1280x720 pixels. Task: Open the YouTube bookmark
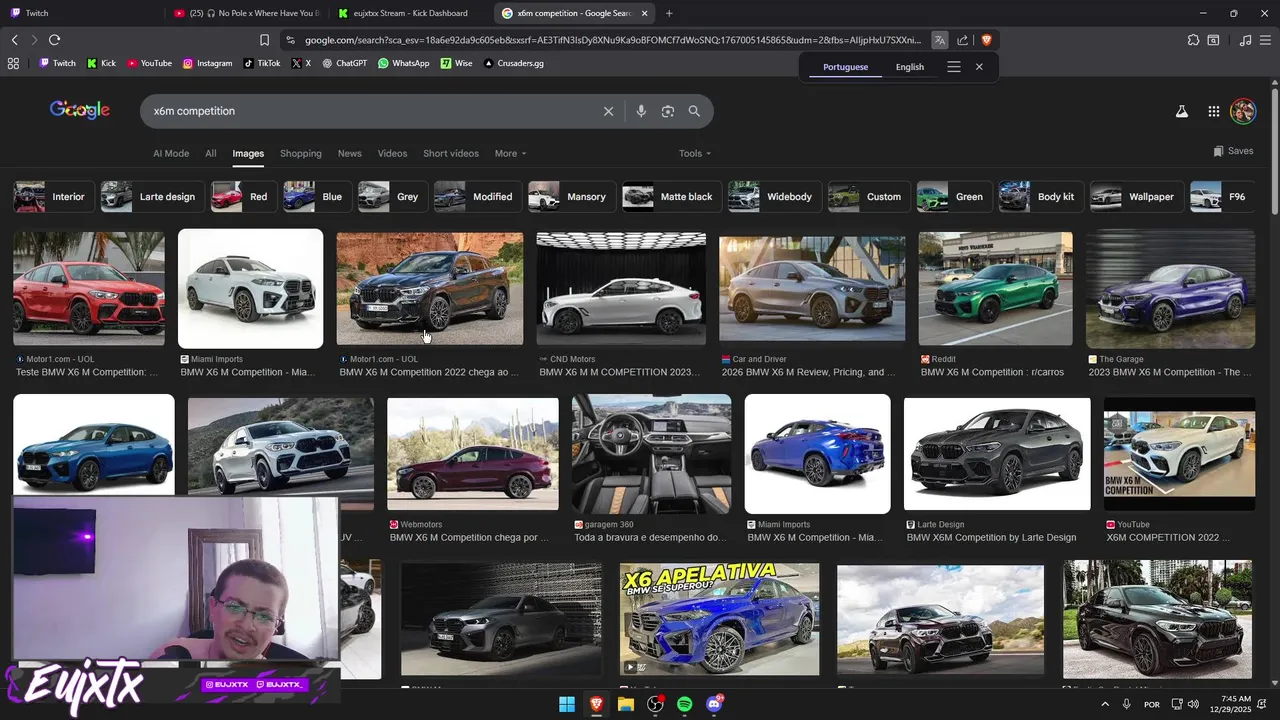point(149,63)
